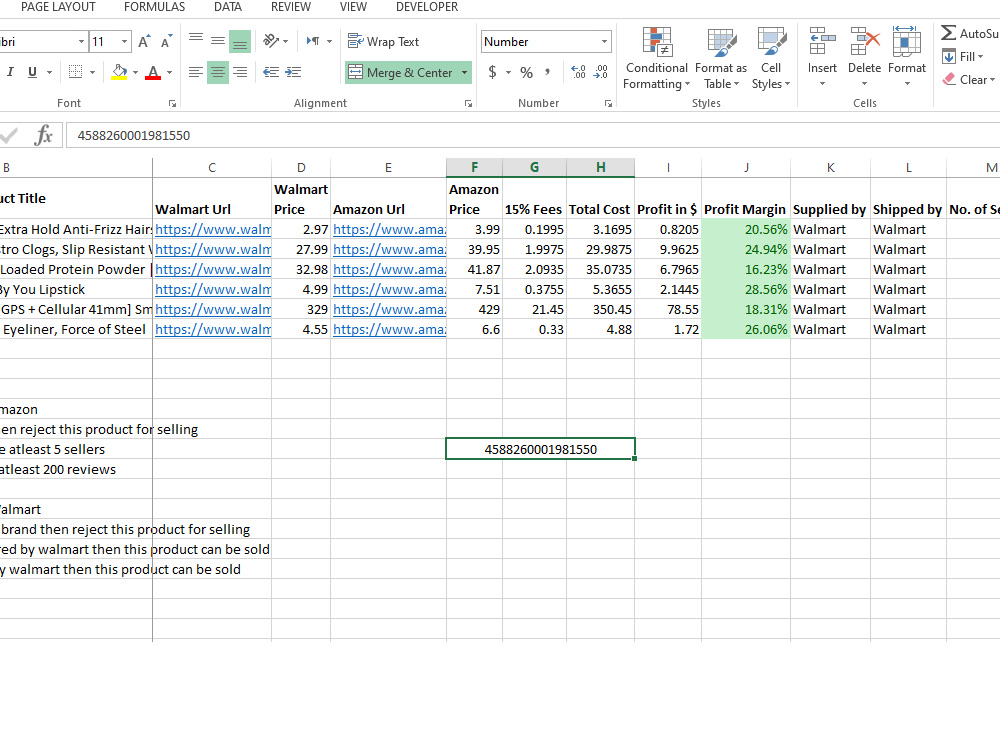
Task: Open Number dialog launcher
Action: pyautogui.click(x=608, y=103)
